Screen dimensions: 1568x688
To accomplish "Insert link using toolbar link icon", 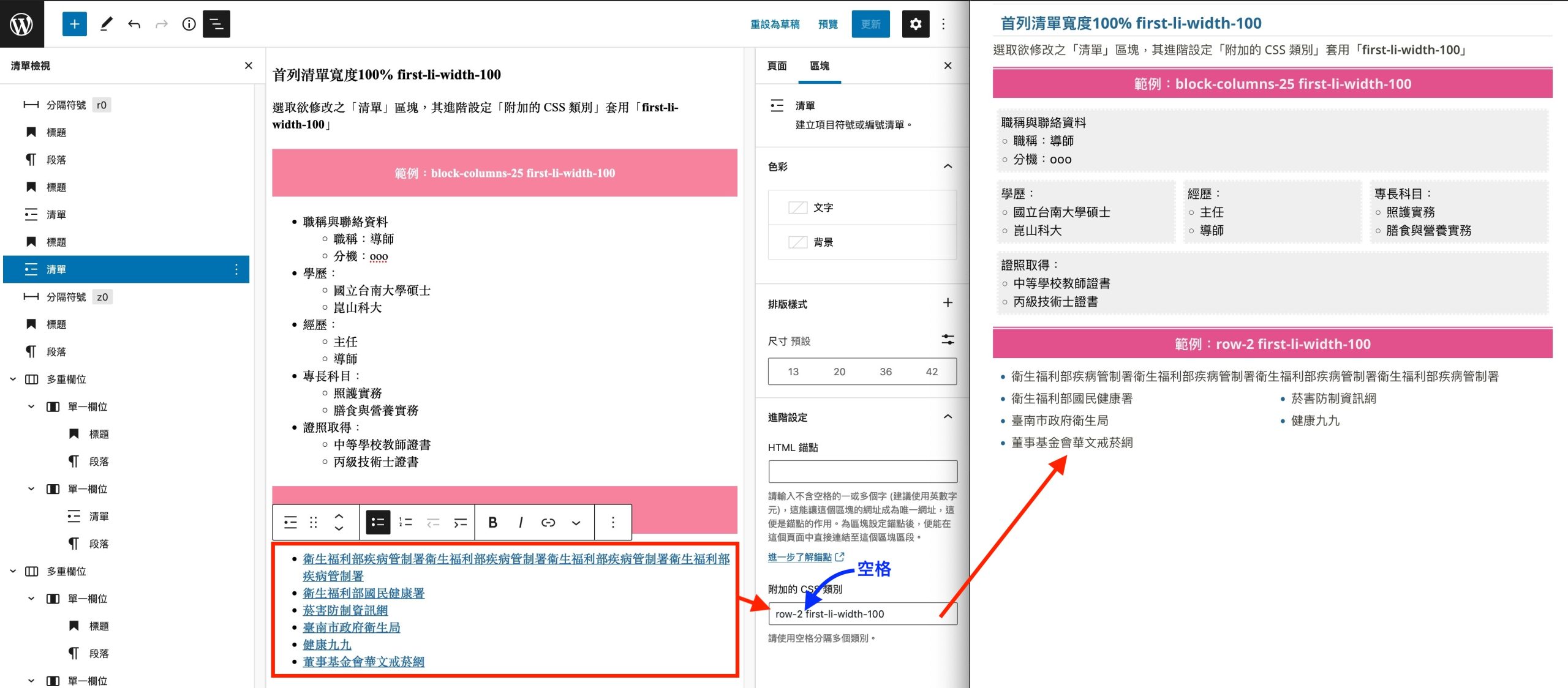I will click(x=548, y=522).
